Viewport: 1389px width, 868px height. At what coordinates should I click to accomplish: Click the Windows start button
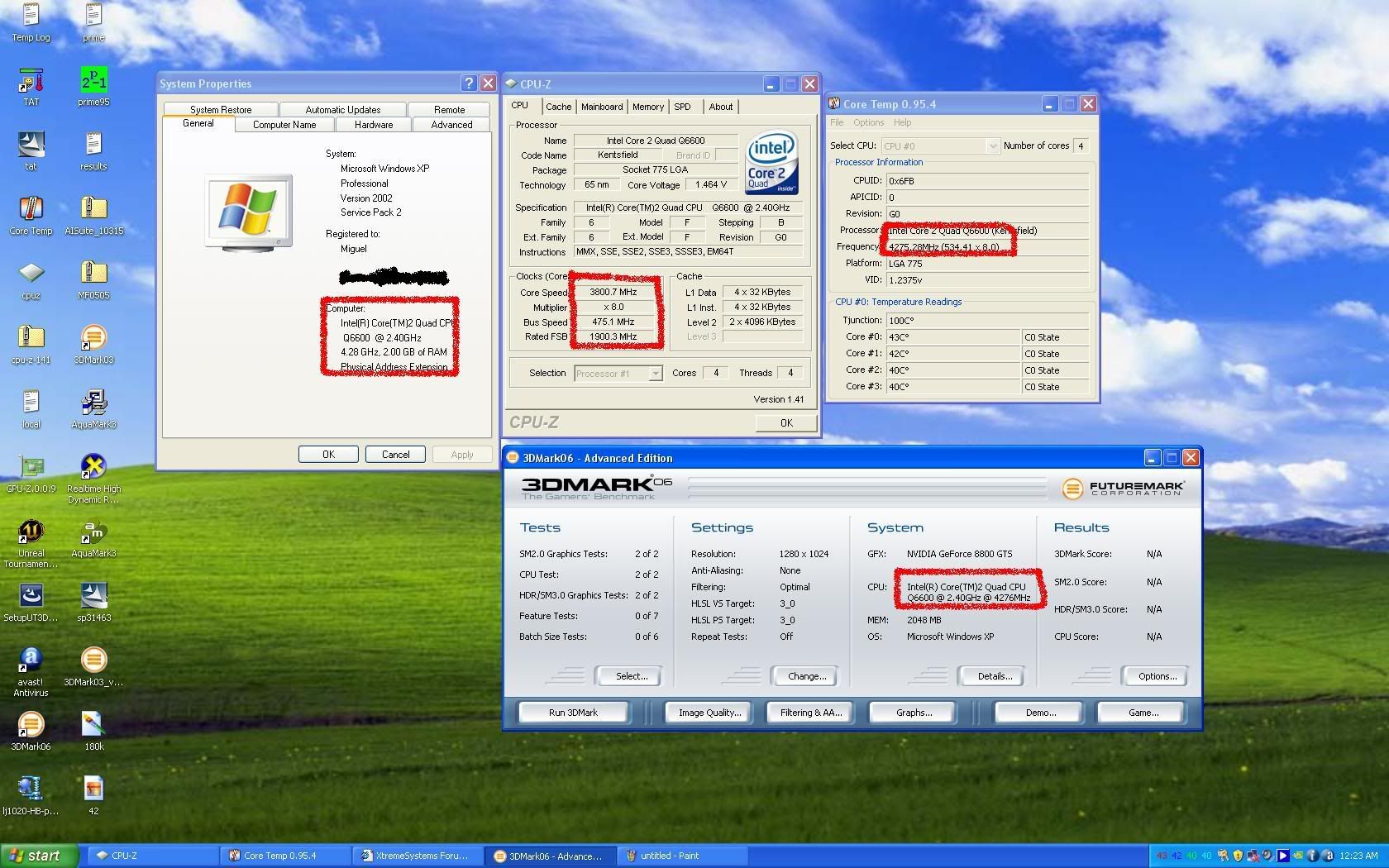(39, 856)
